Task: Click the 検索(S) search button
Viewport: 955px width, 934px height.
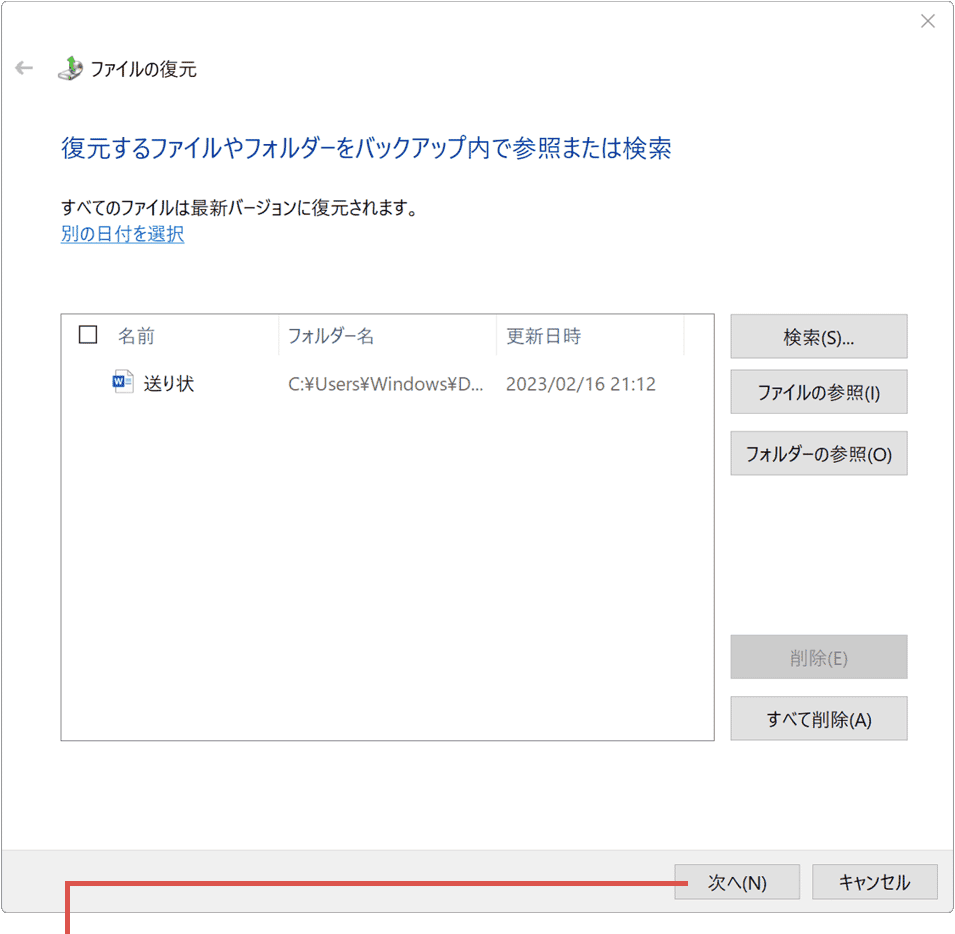Action: (818, 336)
